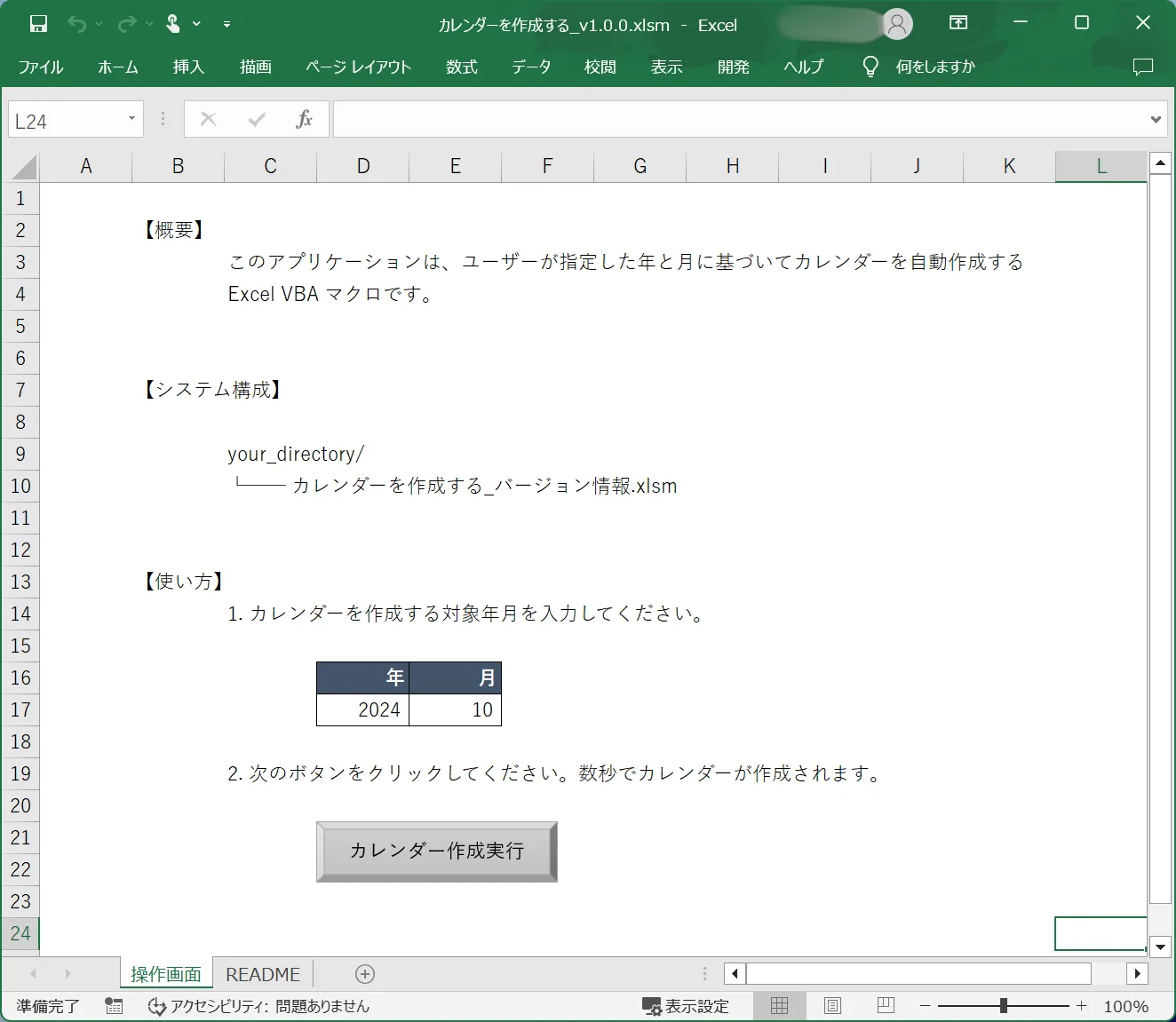Screen dimensions: 1176x1022
Task: Add a new sheet with plus icon
Action: point(365,974)
